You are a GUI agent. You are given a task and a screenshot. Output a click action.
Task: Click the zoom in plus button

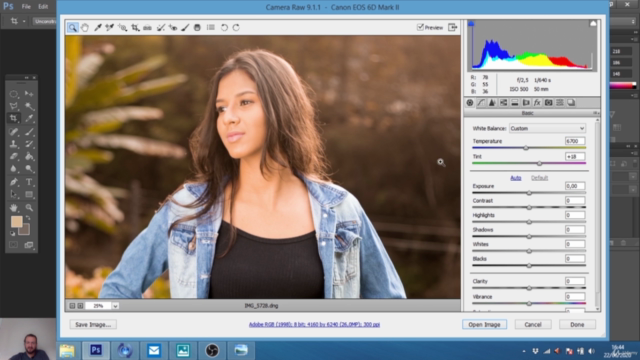[x=80, y=306]
